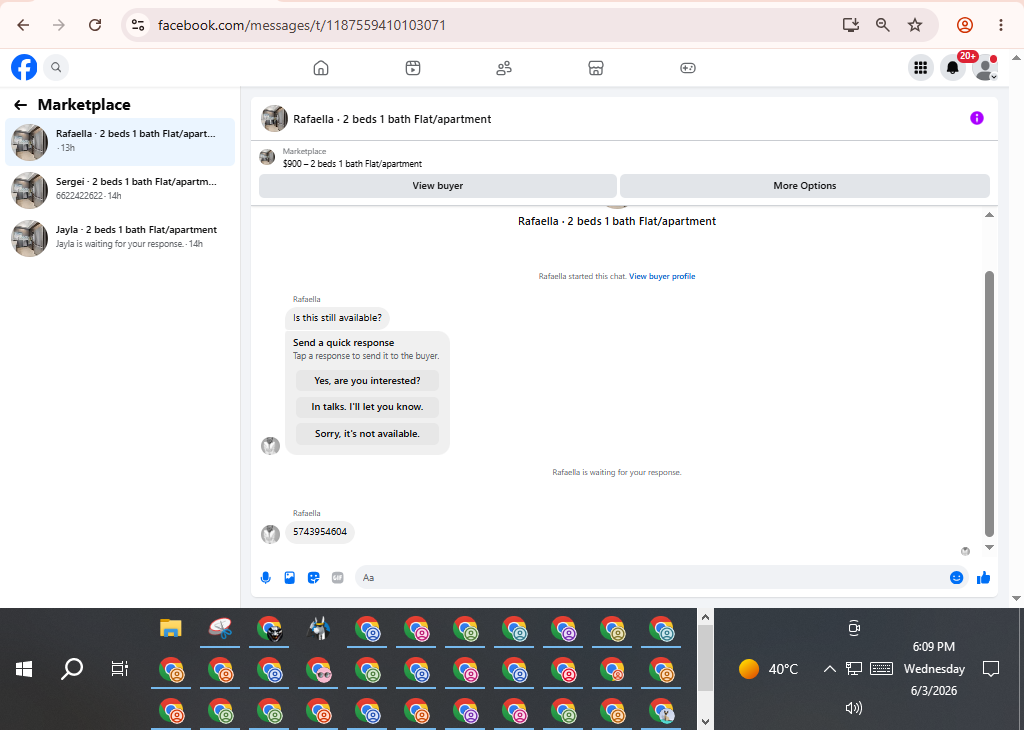Click the 40°C weather widget

click(x=768, y=669)
